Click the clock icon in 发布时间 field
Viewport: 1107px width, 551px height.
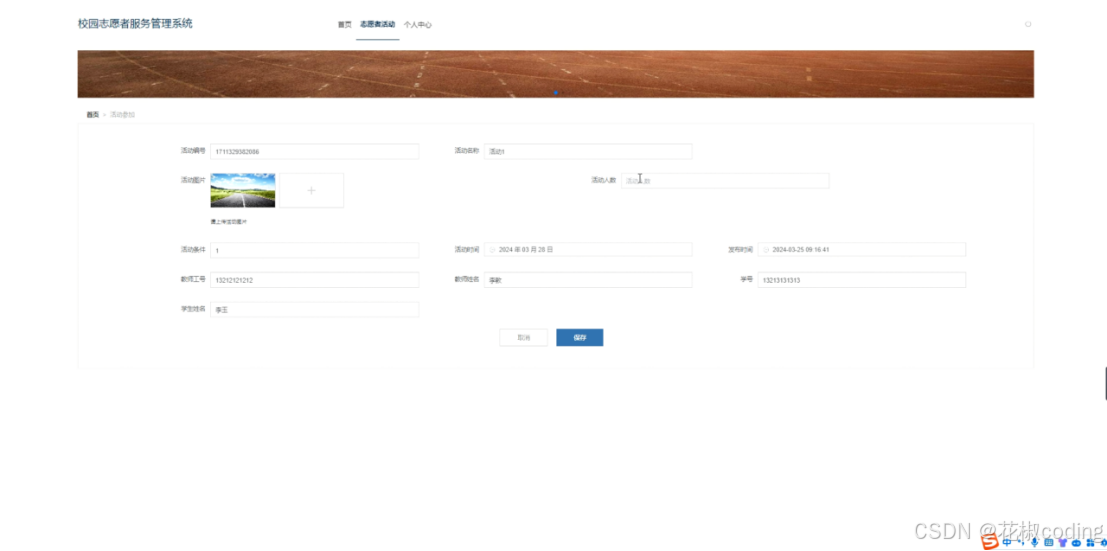pos(766,250)
